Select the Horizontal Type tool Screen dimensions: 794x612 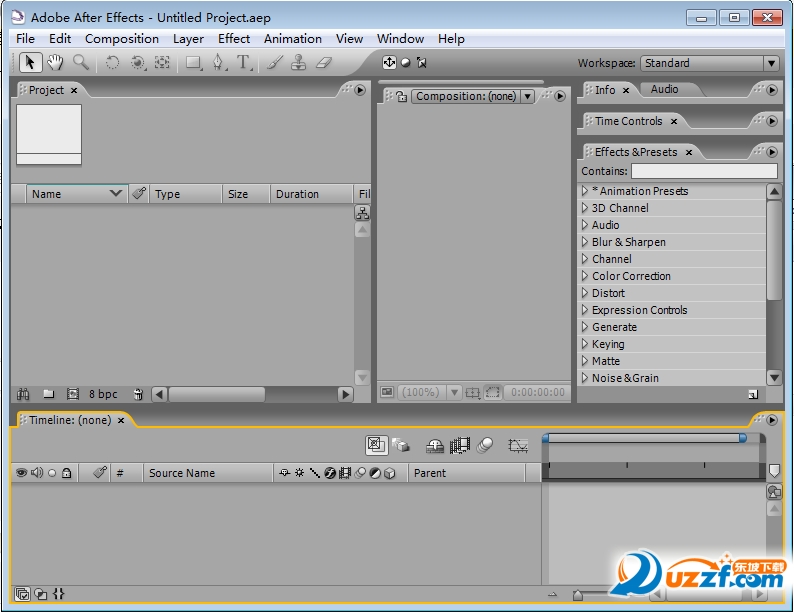click(244, 63)
